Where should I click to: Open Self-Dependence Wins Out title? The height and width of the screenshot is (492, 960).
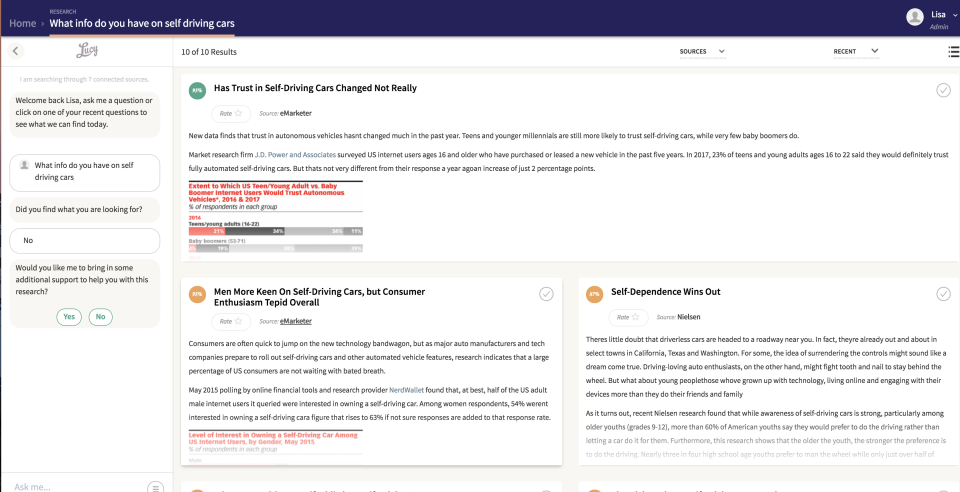(x=666, y=292)
